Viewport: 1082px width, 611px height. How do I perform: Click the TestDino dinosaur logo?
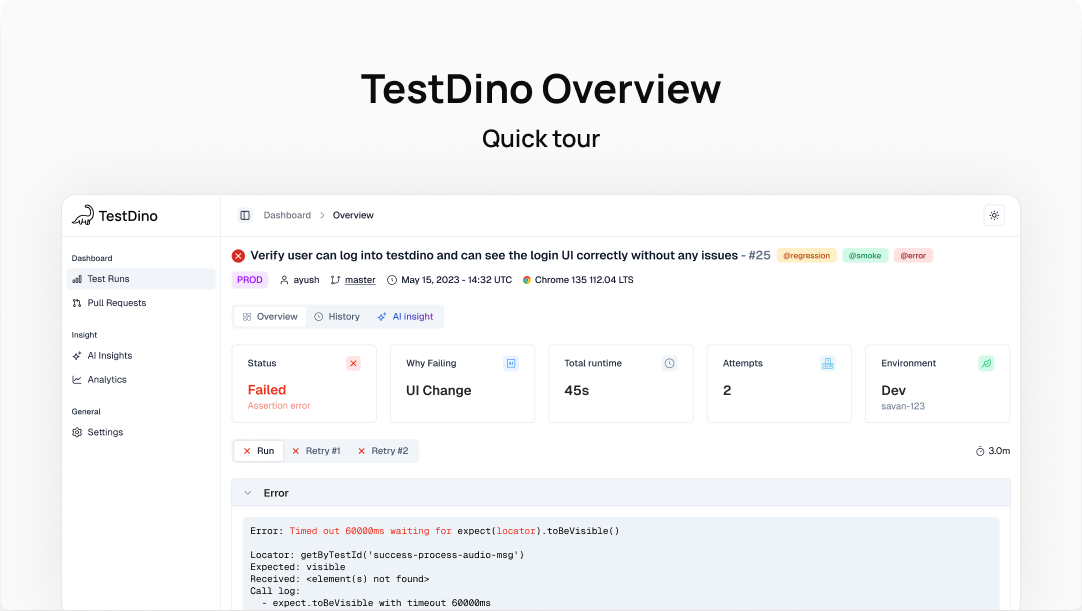tap(83, 215)
